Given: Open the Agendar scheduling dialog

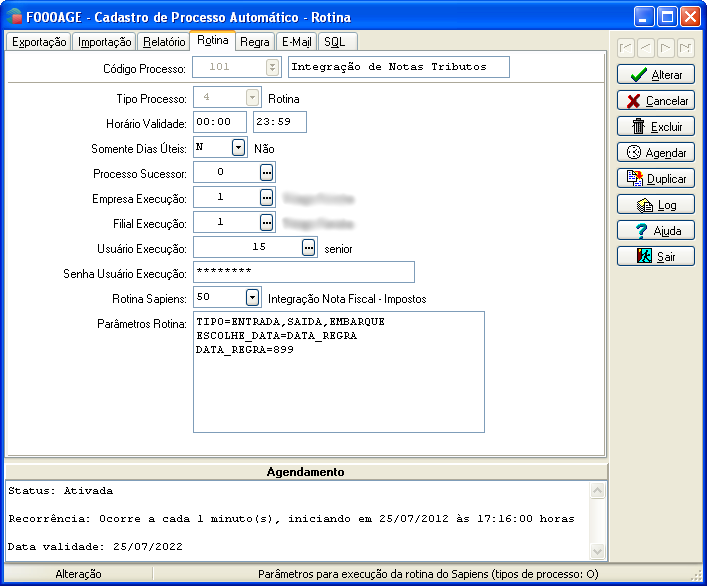Looking at the screenshot, I should click(x=656, y=152).
